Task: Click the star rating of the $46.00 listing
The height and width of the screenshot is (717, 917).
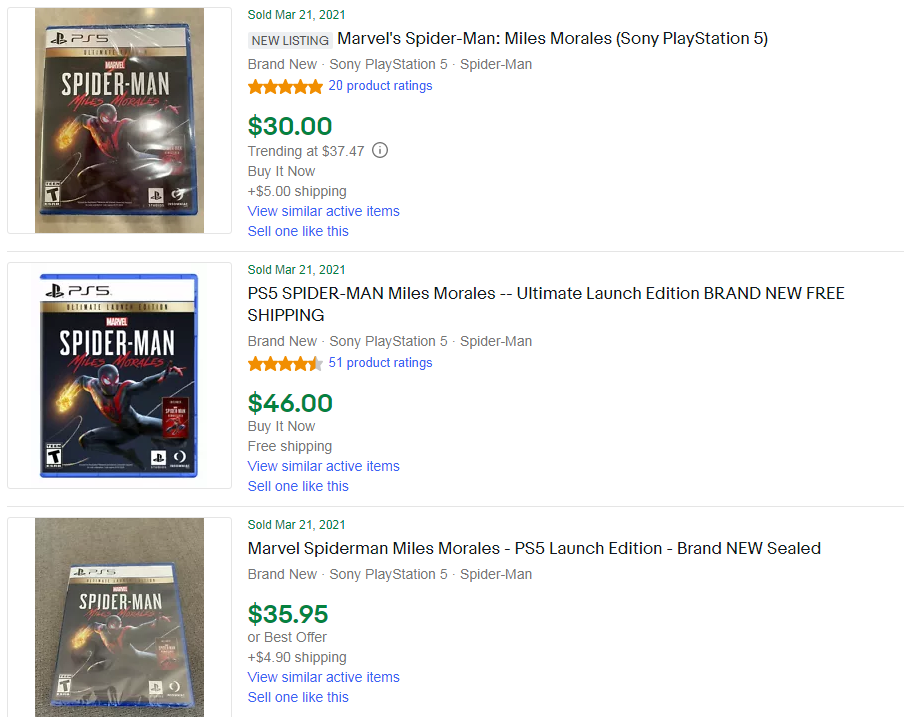Action: pyautogui.click(x=285, y=364)
